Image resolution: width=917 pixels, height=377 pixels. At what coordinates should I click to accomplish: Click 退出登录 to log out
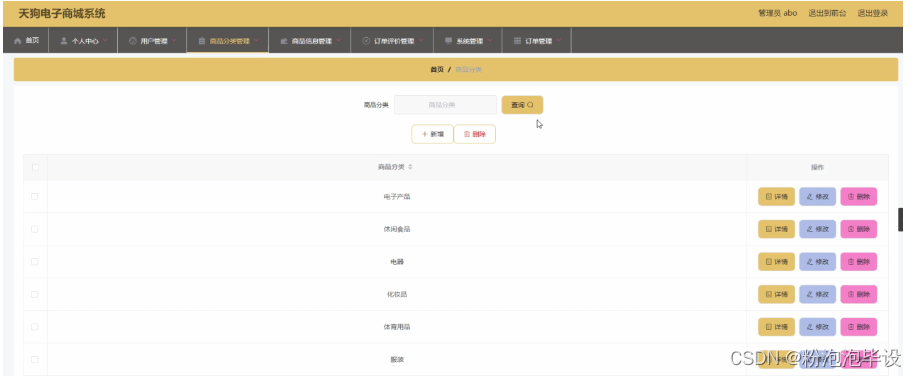coord(873,13)
